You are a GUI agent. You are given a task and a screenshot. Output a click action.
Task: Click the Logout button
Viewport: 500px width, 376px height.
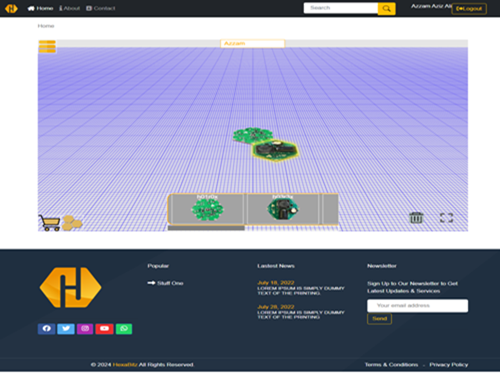pos(469,9)
